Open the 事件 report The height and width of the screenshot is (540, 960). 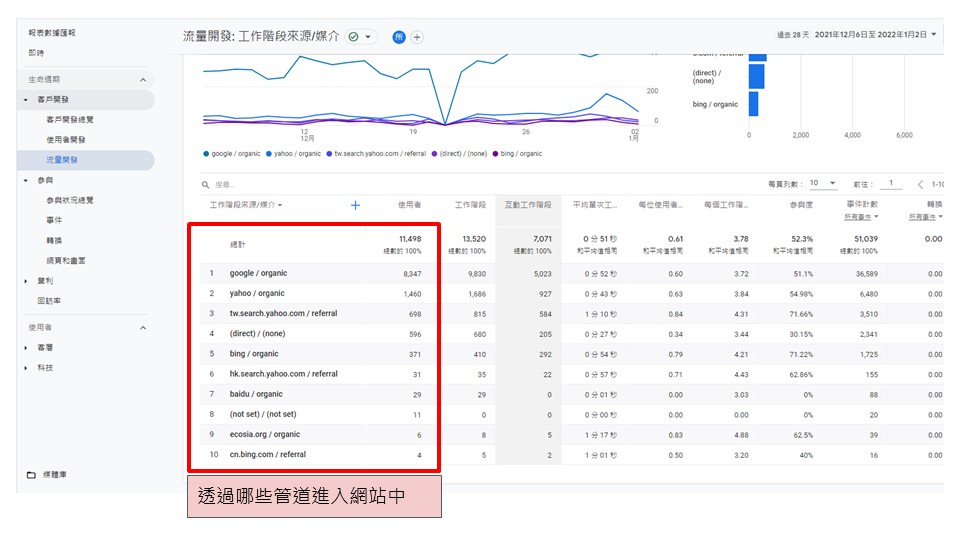click(54, 220)
